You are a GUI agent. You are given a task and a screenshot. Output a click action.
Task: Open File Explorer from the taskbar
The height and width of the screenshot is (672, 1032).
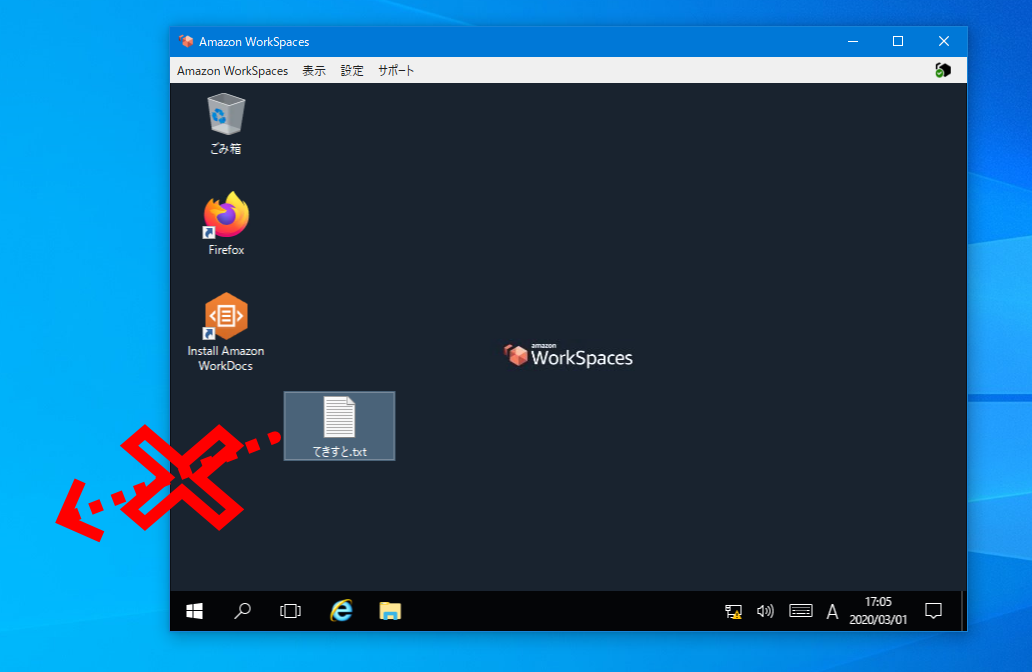click(389, 610)
